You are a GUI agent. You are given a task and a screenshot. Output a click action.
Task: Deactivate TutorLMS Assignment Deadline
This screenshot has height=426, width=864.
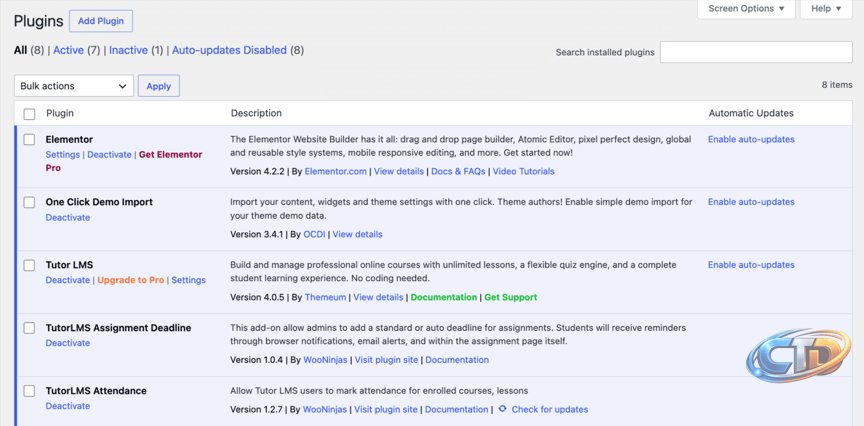68,343
